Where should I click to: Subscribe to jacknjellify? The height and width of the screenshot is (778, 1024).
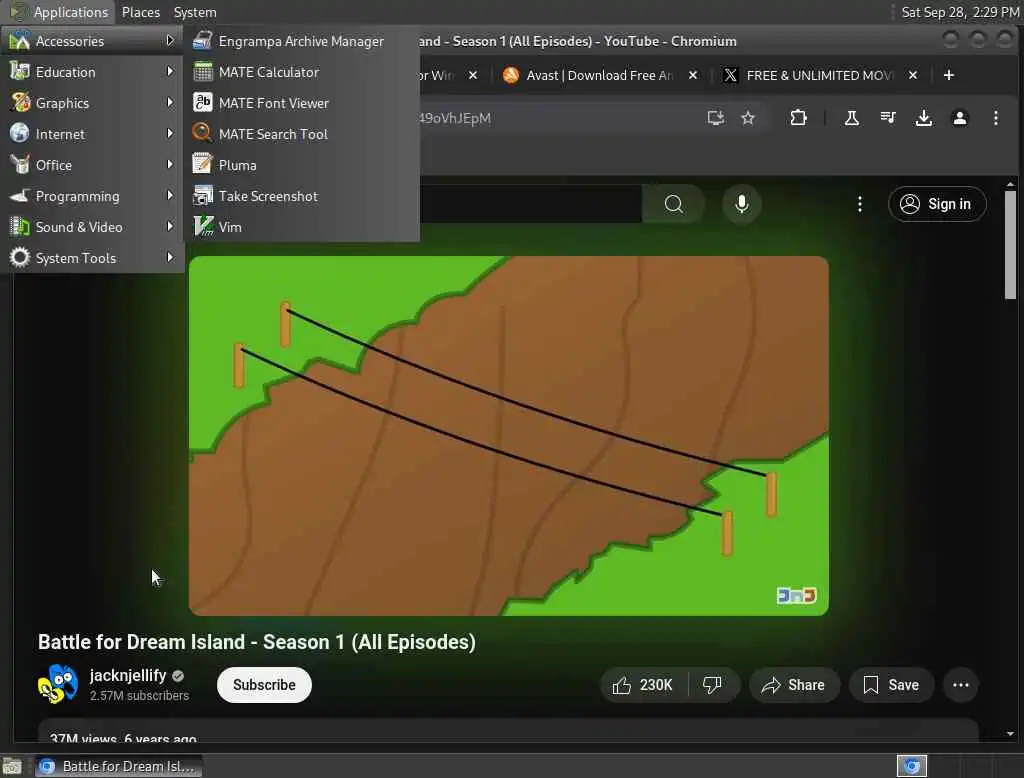[264, 685]
